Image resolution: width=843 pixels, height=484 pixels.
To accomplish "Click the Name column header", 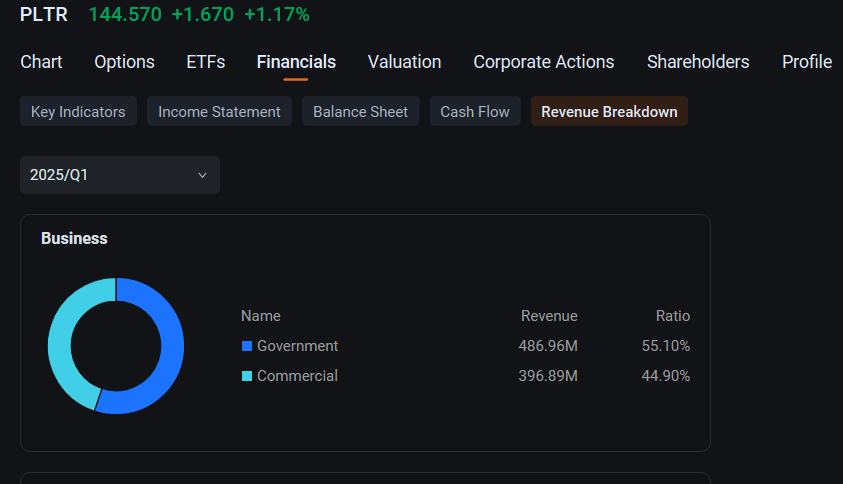I will [261, 316].
